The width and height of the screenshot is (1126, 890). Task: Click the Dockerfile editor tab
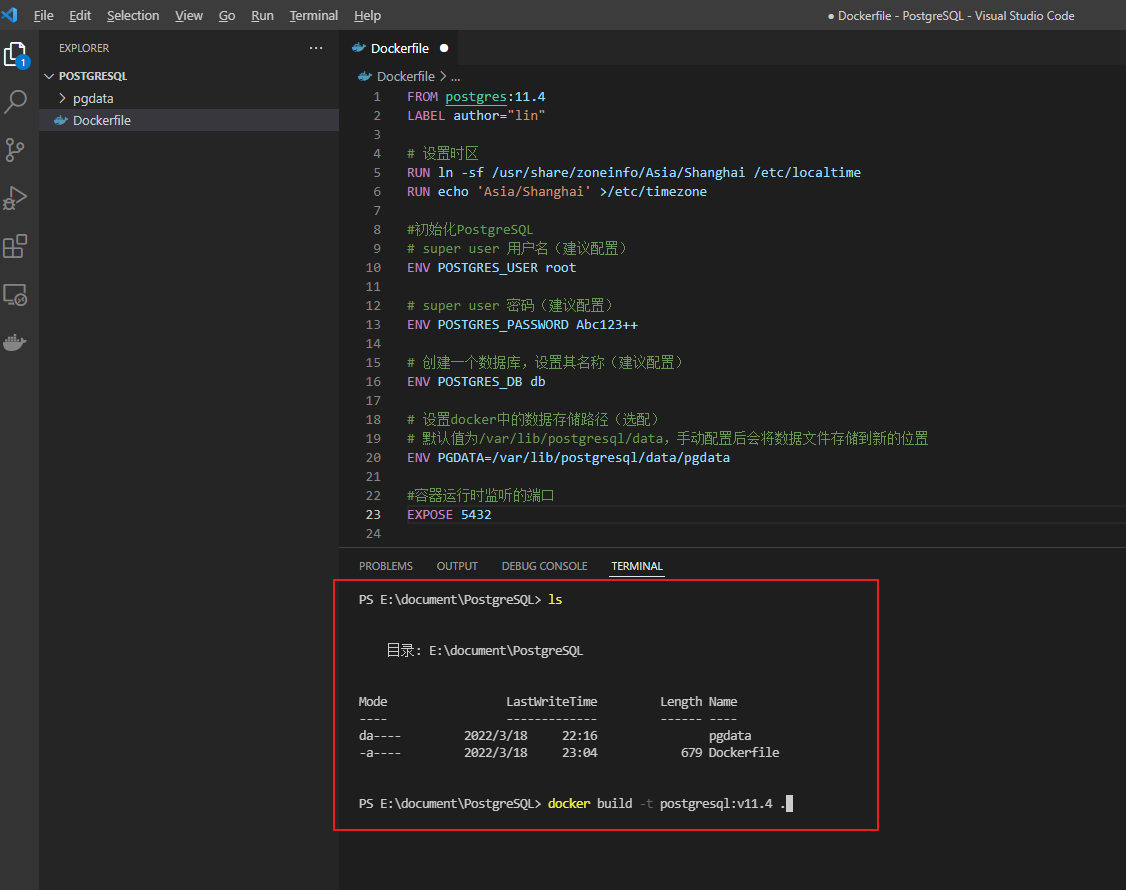click(399, 48)
